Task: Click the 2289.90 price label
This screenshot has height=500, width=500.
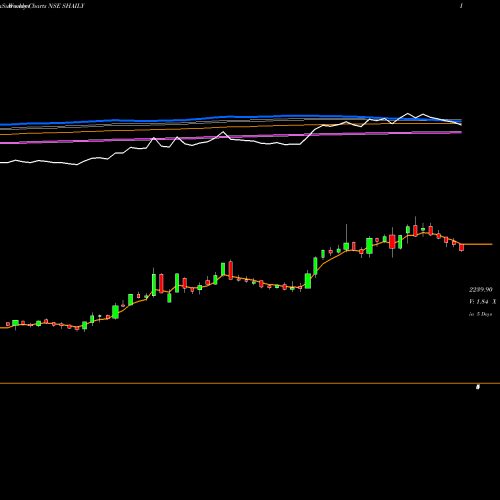Action: [481, 289]
